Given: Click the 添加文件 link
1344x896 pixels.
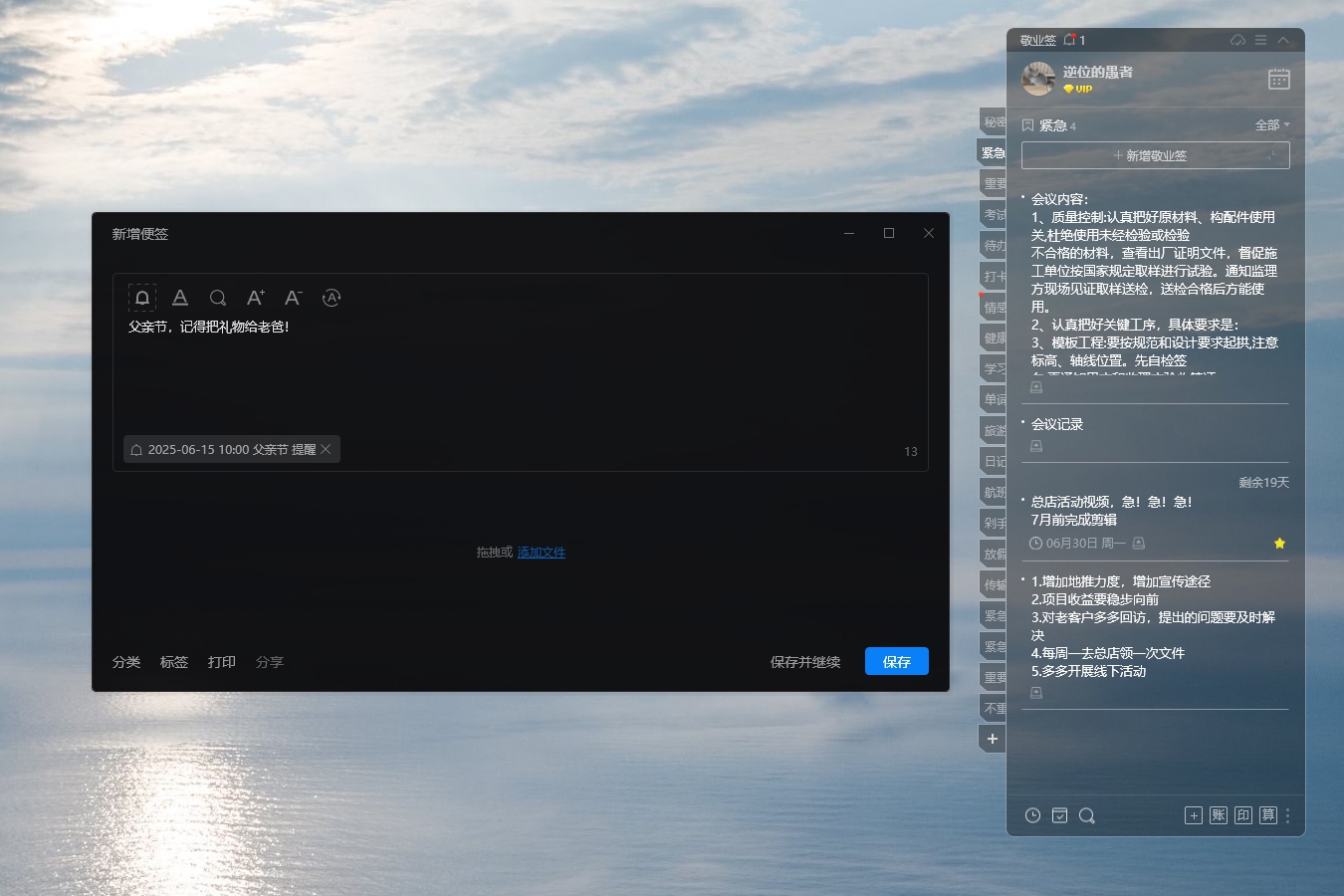Looking at the screenshot, I should tap(541, 553).
